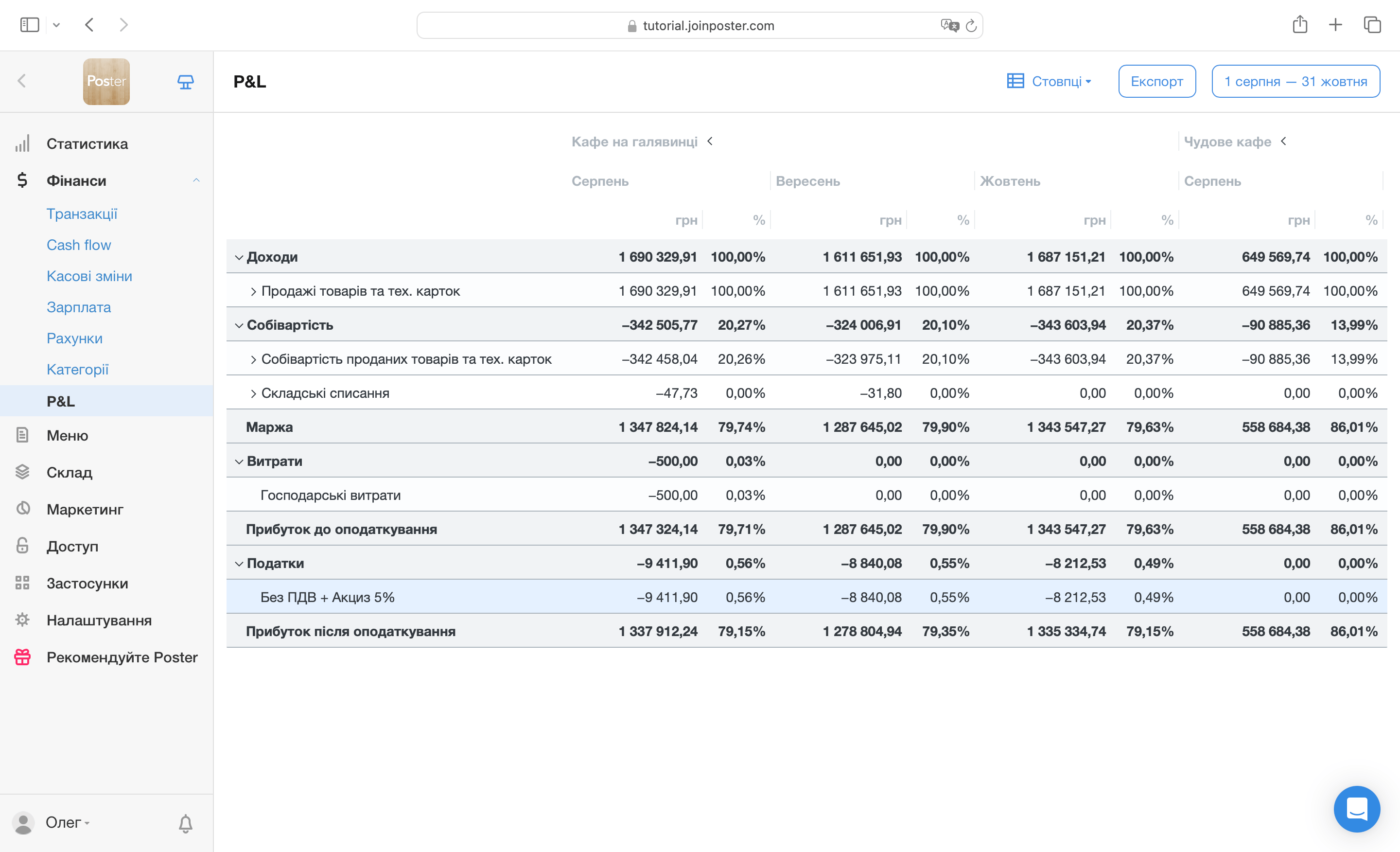Collapse Кафе на галявинці columns
This screenshot has height=852, width=1400.
click(710, 141)
